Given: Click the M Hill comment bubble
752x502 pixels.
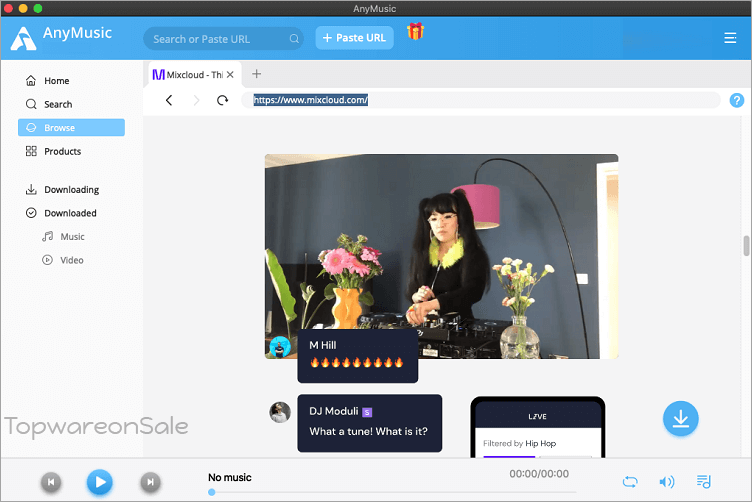Looking at the screenshot, I should (358, 356).
